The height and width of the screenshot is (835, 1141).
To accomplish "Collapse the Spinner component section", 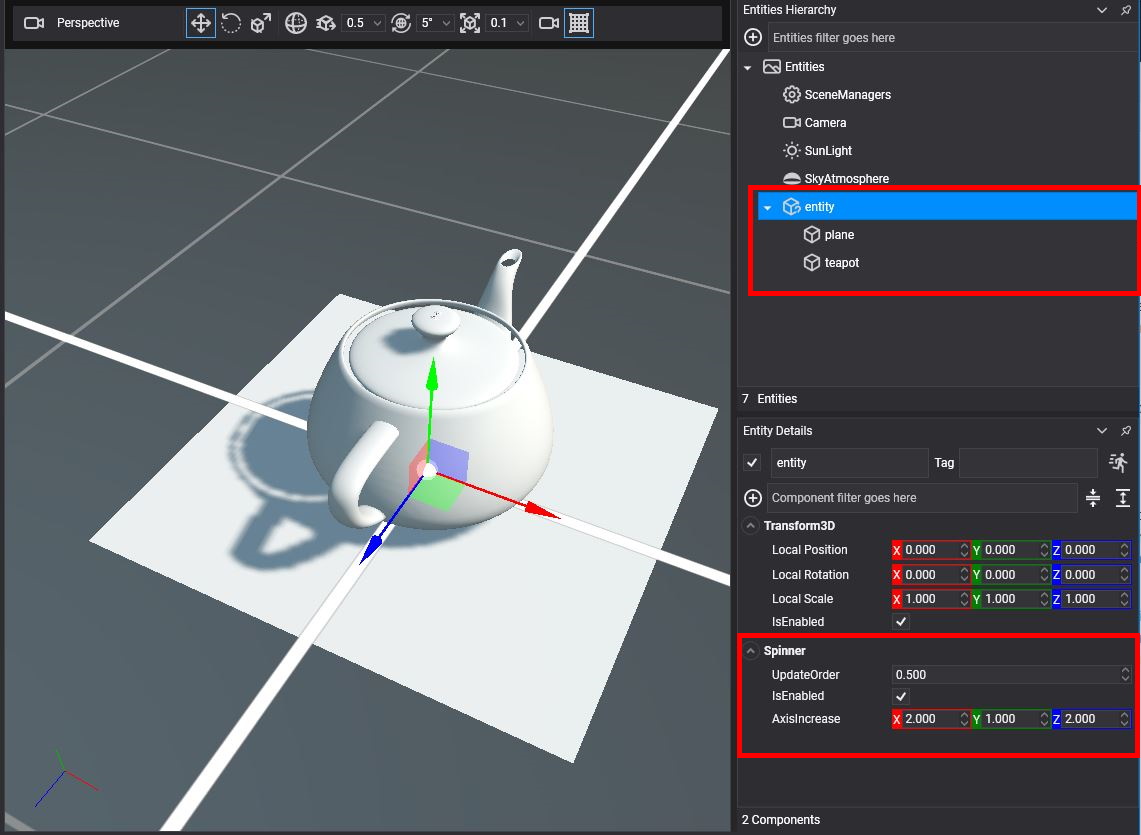I will pyautogui.click(x=750, y=651).
